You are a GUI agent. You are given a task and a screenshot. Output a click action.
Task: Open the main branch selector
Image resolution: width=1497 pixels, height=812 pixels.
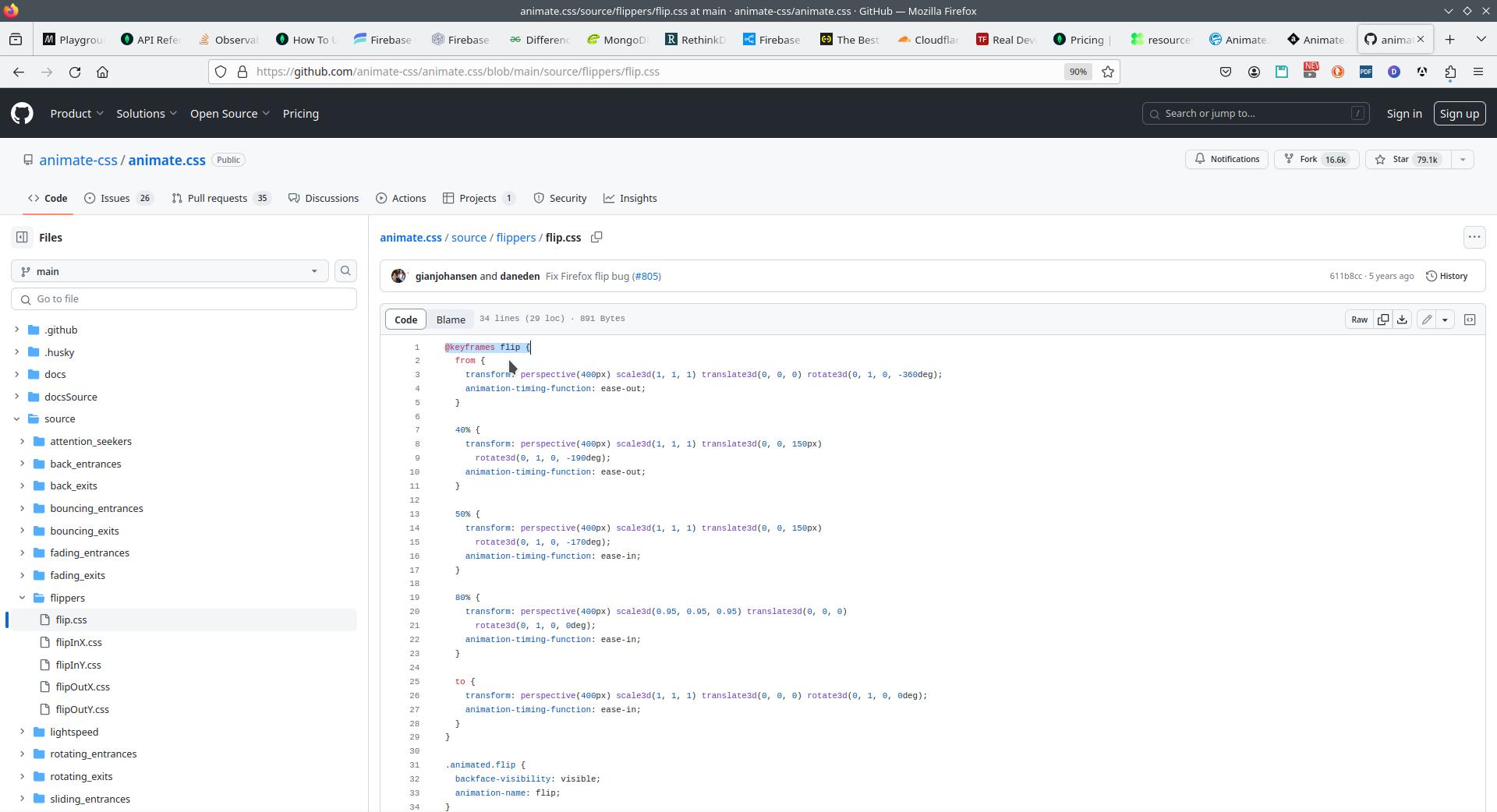pos(169,270)
